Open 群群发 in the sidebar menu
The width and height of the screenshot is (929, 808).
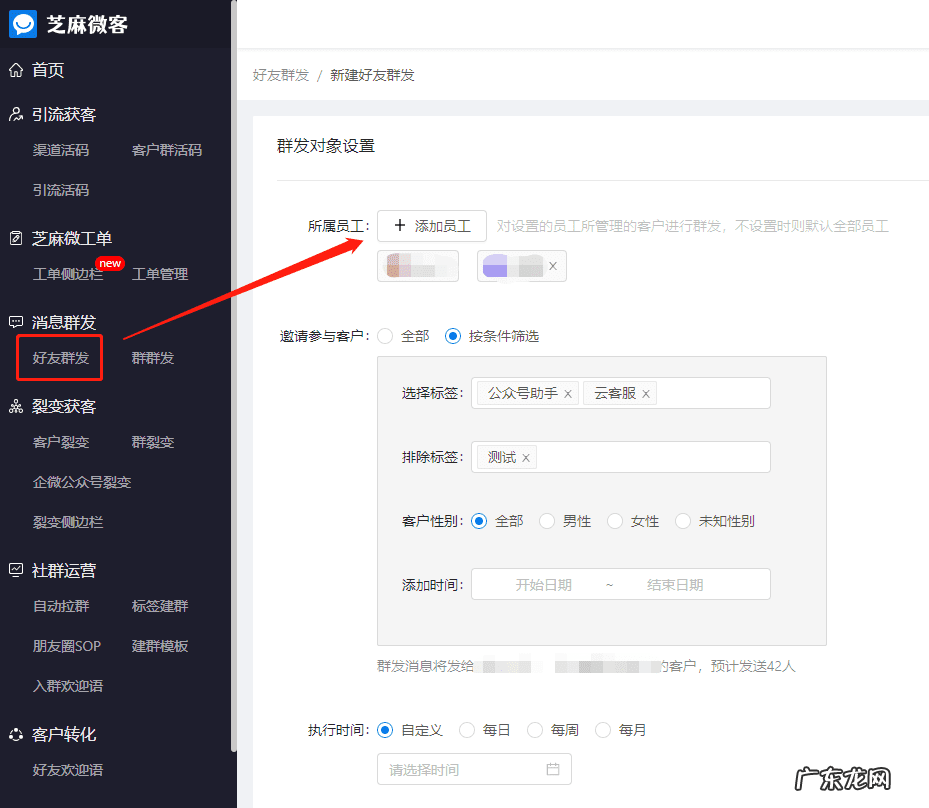click(x=152, y=358)
